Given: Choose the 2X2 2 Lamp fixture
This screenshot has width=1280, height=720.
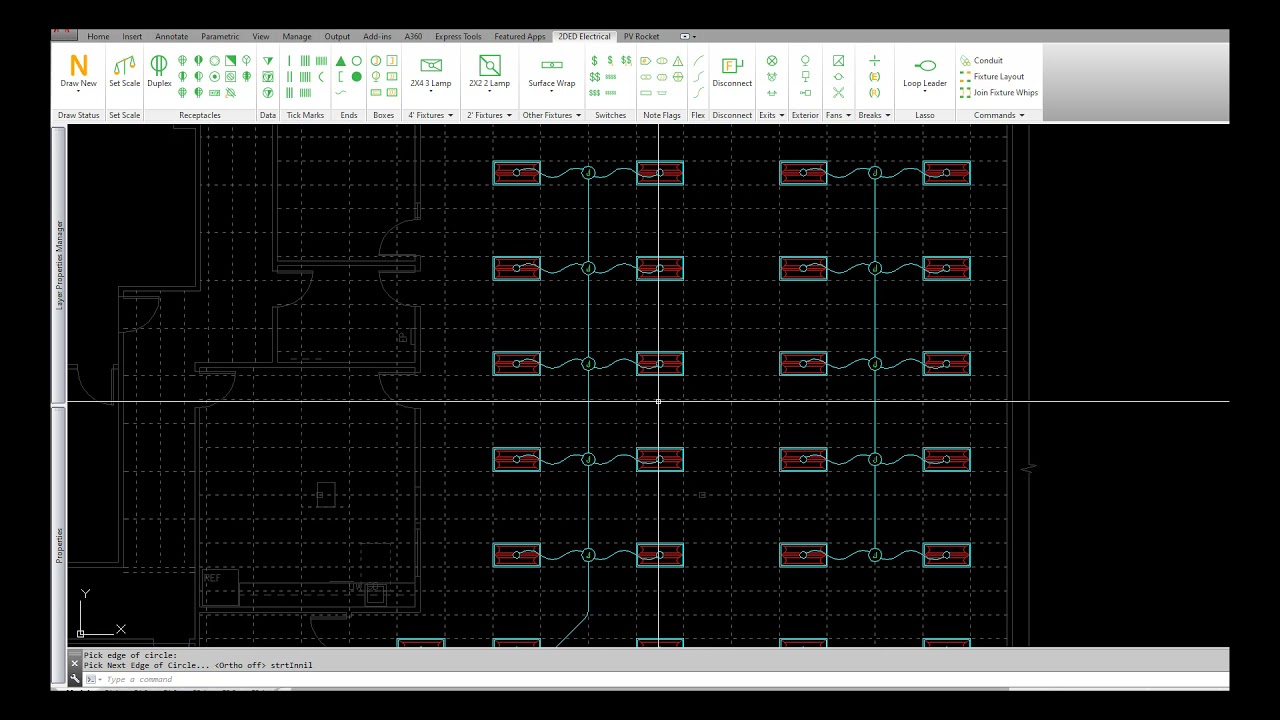Looking at the screenshot, I should (x=489, y=73).
